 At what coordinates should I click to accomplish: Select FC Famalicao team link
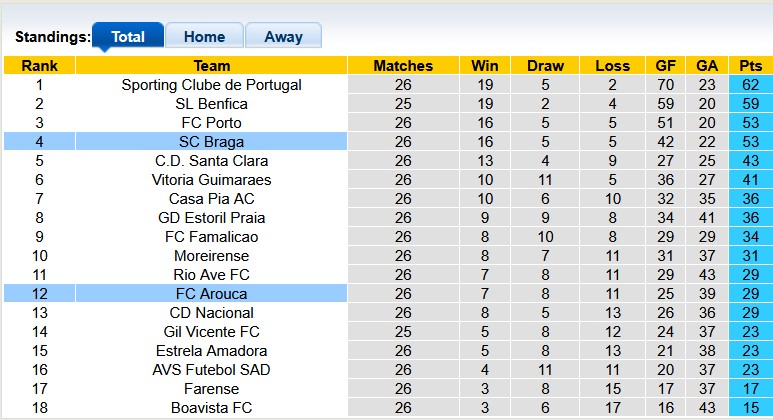[x=211, y=237]
